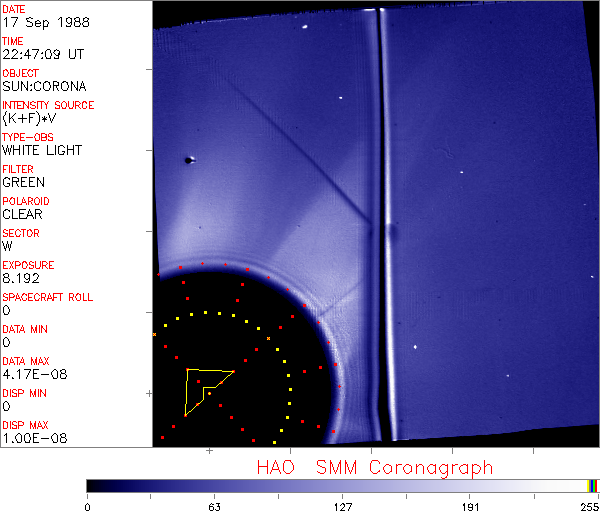Click the multicolor end of the color bar
Image resolution: width=600 pixels, height=512 pixels.
[594, 485]
